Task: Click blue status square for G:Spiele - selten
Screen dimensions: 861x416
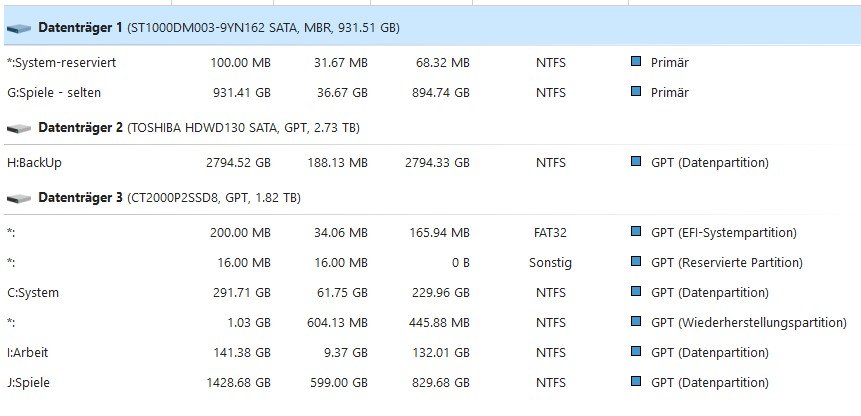Action: 636,92
